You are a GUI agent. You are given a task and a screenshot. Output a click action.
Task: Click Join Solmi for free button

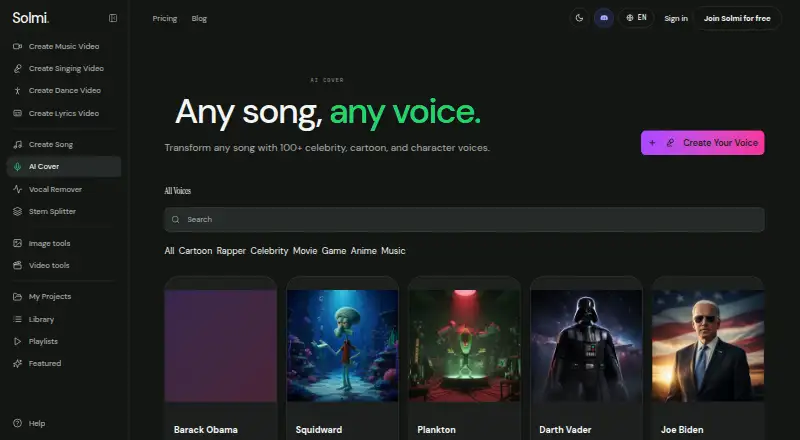pyautogui.click(x=737, y=18)
